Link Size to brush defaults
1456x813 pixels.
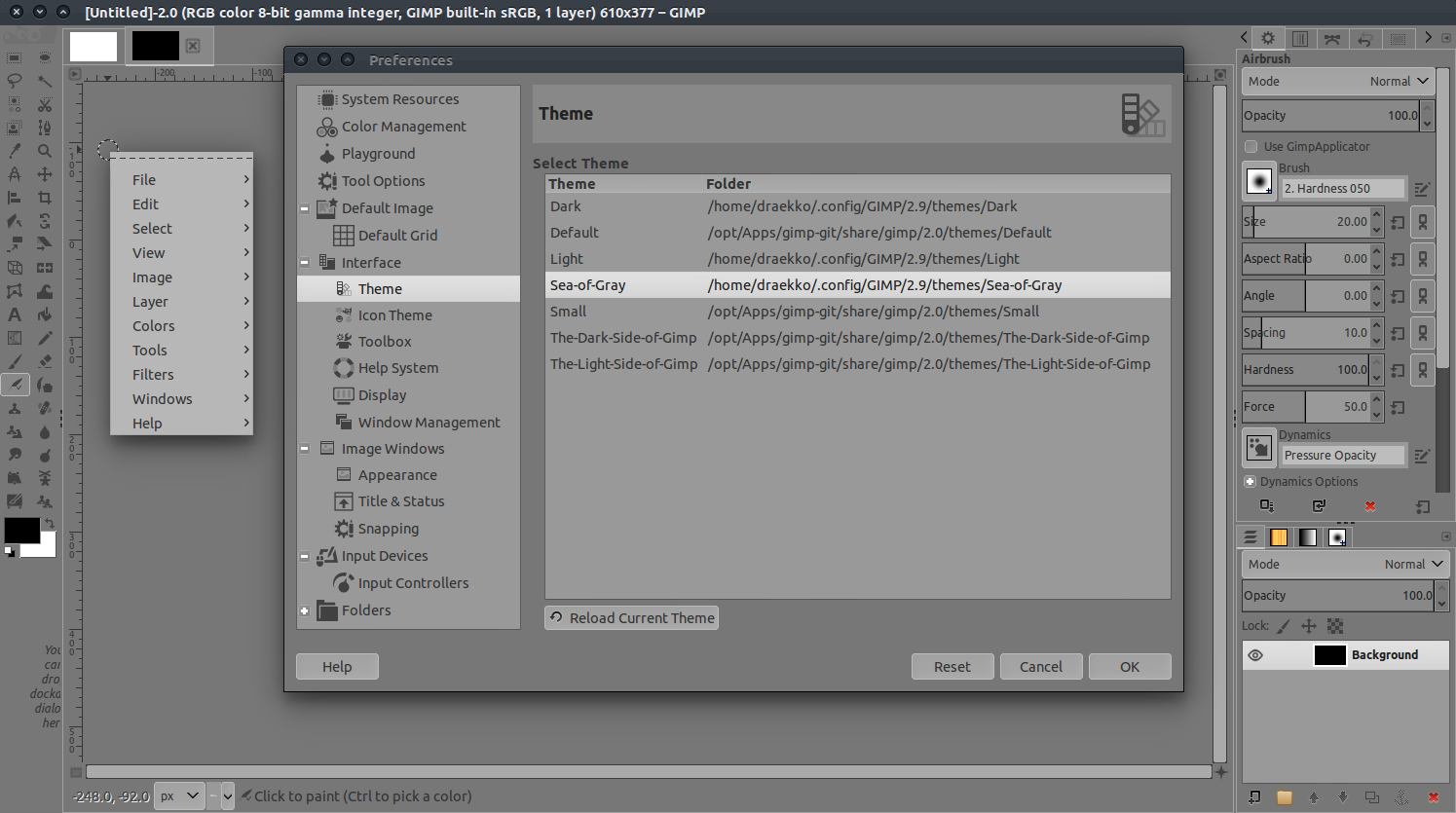(x=1423, y=222)
